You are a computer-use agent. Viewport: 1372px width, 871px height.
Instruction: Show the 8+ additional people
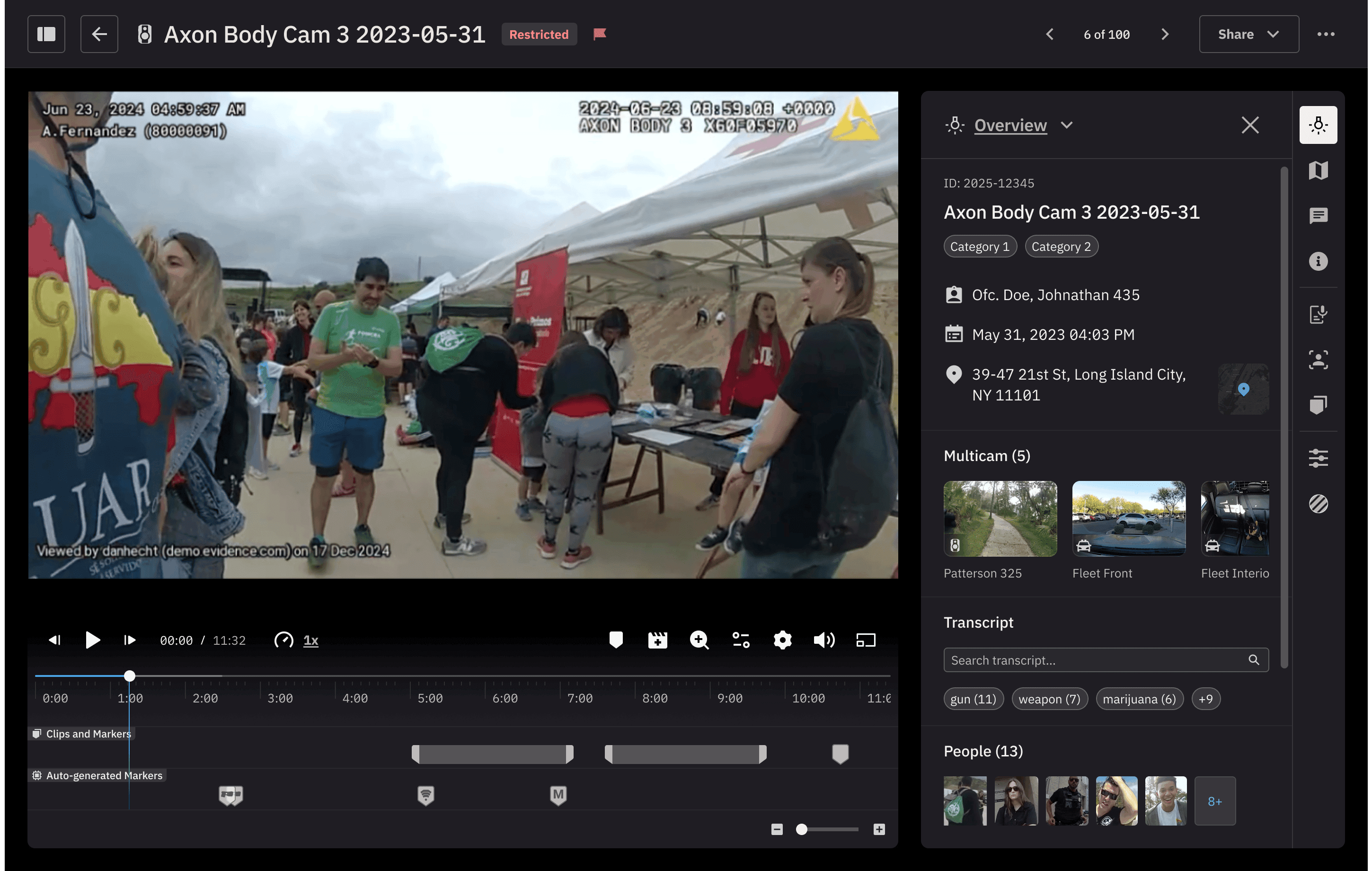point(1214,801)
